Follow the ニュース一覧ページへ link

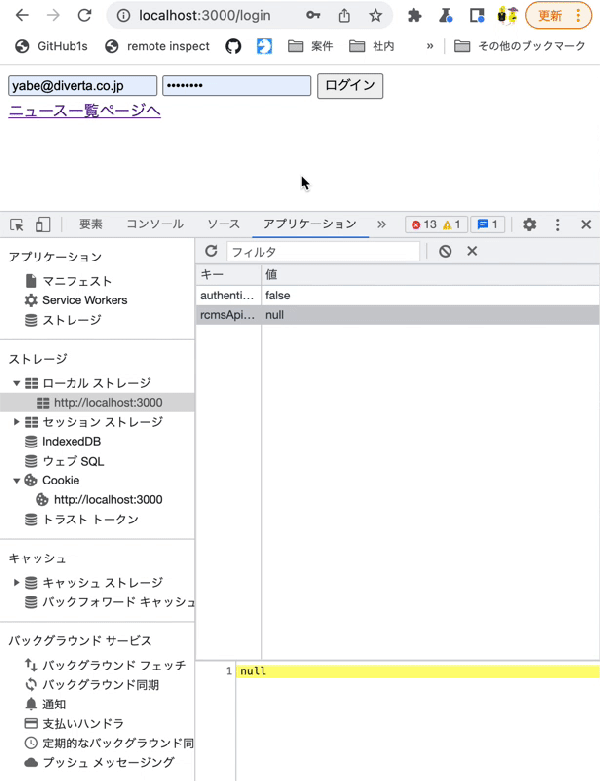(85, 111)
